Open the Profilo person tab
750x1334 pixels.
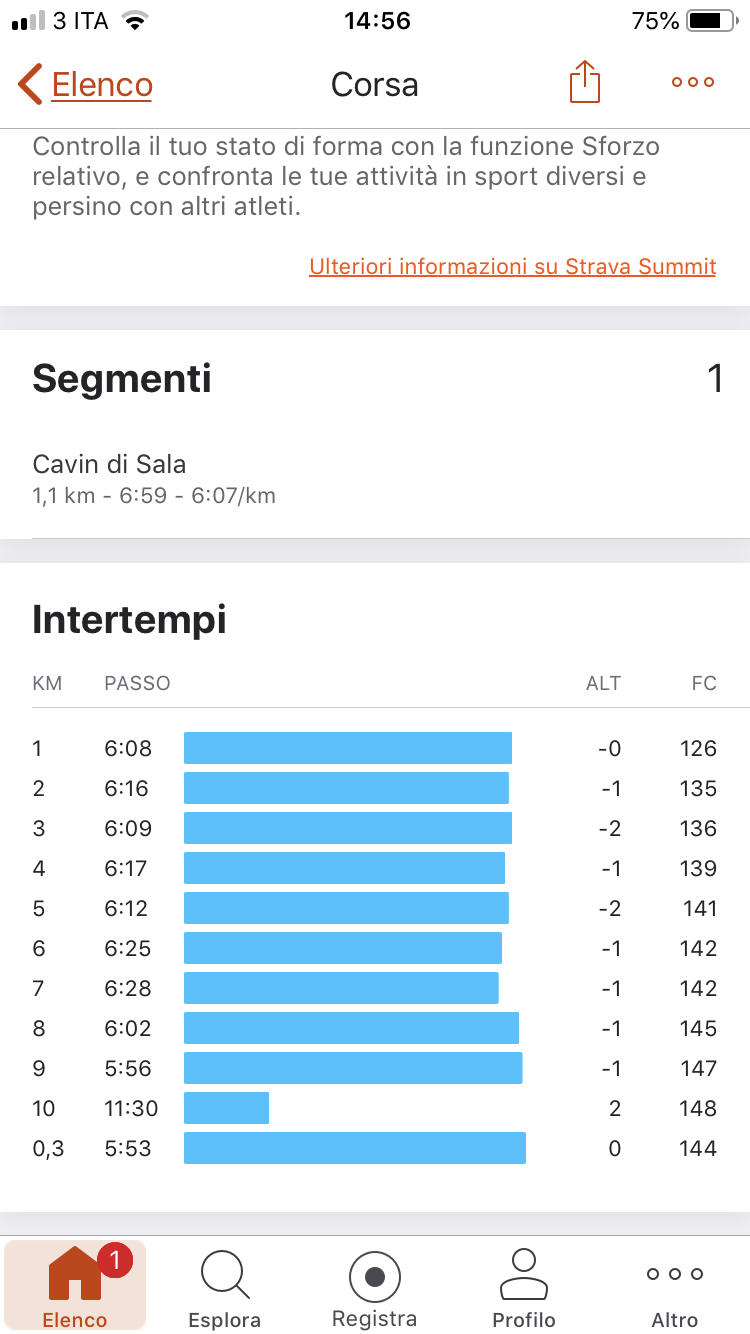pyautogui.click(x=523, y=1274)
